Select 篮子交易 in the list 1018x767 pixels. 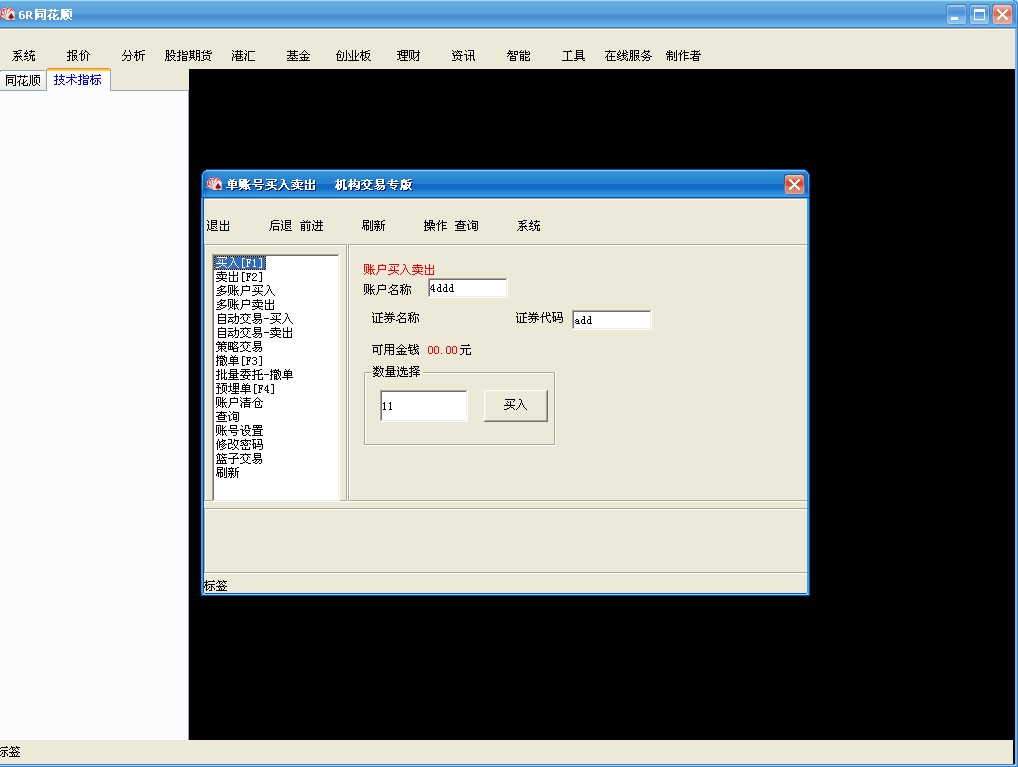click(239, 459)
